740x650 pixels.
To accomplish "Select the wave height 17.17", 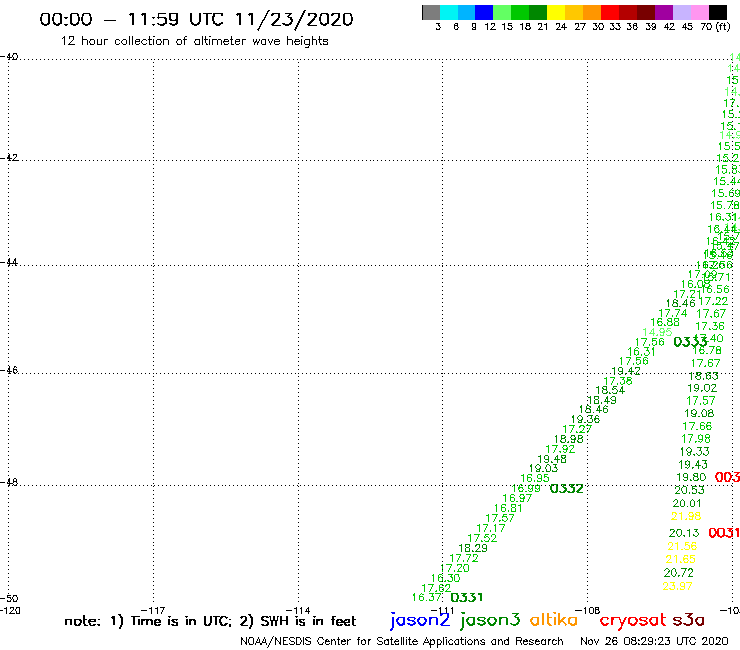I will click(491, 528).
